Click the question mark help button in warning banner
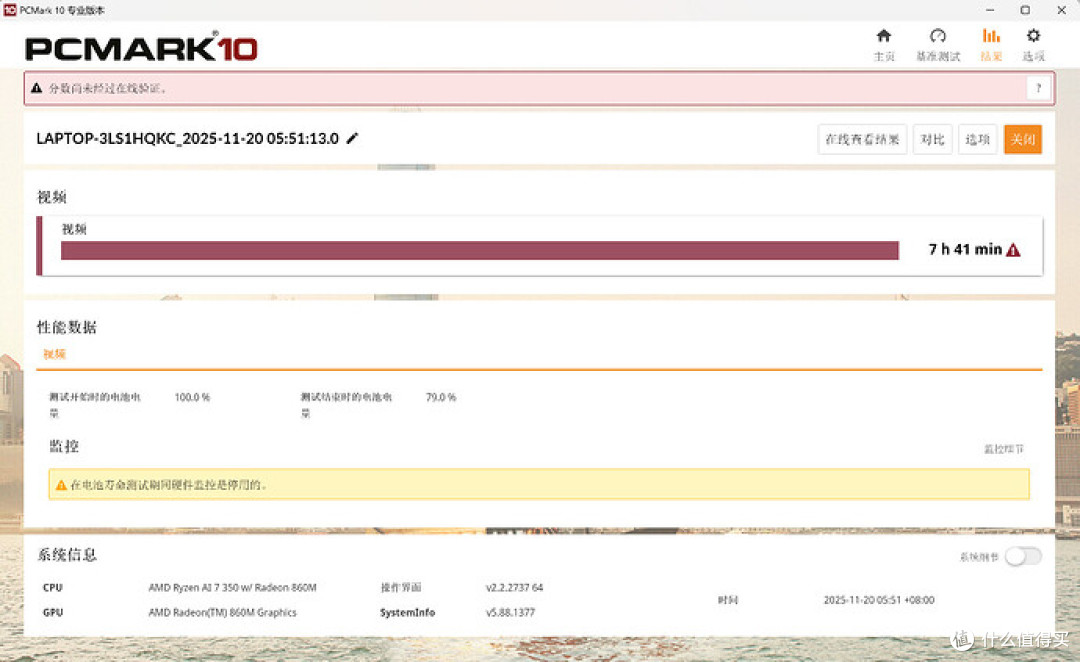Viewport: 1080px width, 662px height. (1038, 88)
